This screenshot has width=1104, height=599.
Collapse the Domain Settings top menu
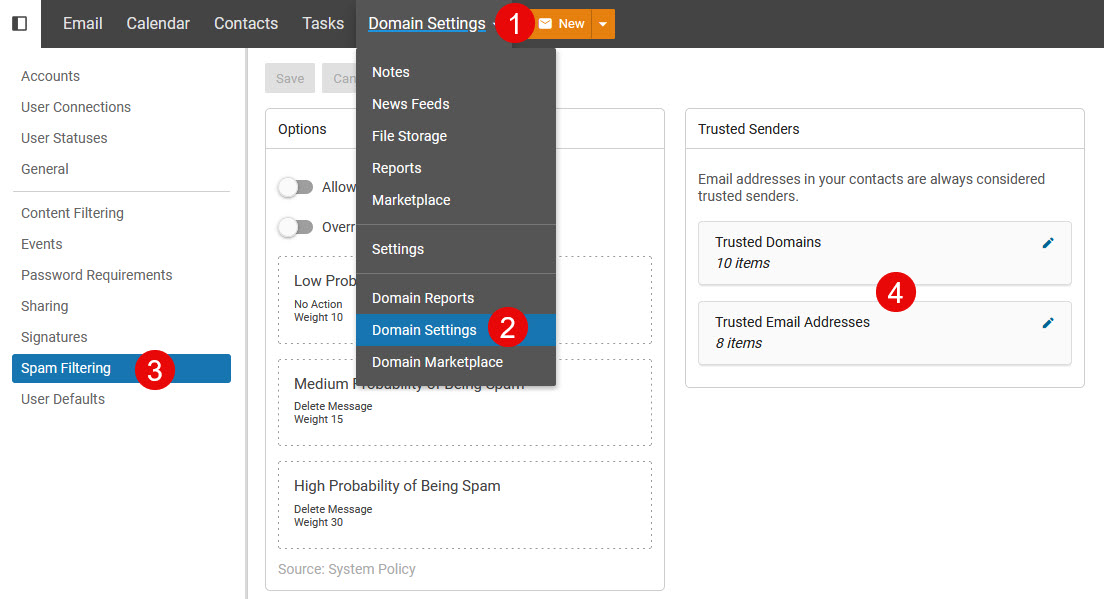click(x=427, y=23)
